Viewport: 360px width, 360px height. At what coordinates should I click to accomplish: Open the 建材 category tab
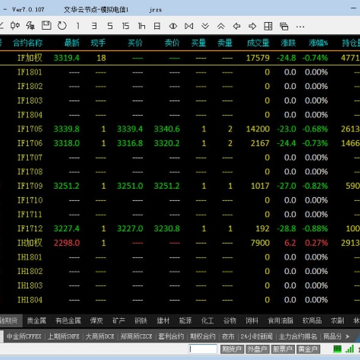(x=163, y=321)
